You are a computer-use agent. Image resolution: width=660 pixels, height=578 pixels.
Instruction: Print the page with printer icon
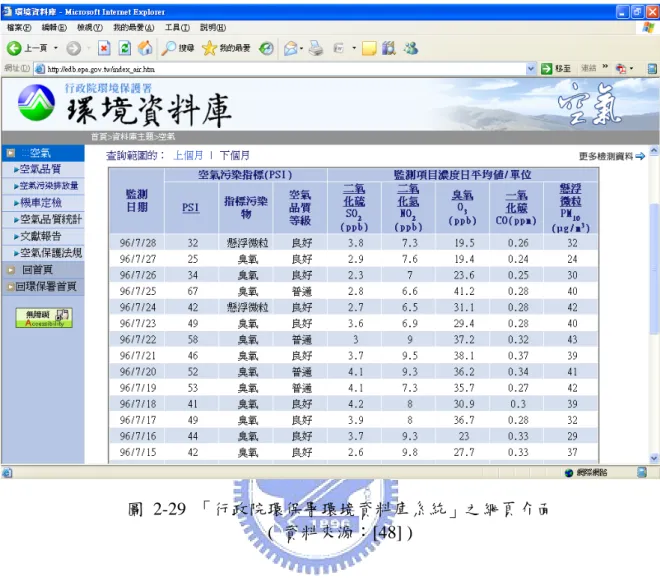(x=316, y=48)
